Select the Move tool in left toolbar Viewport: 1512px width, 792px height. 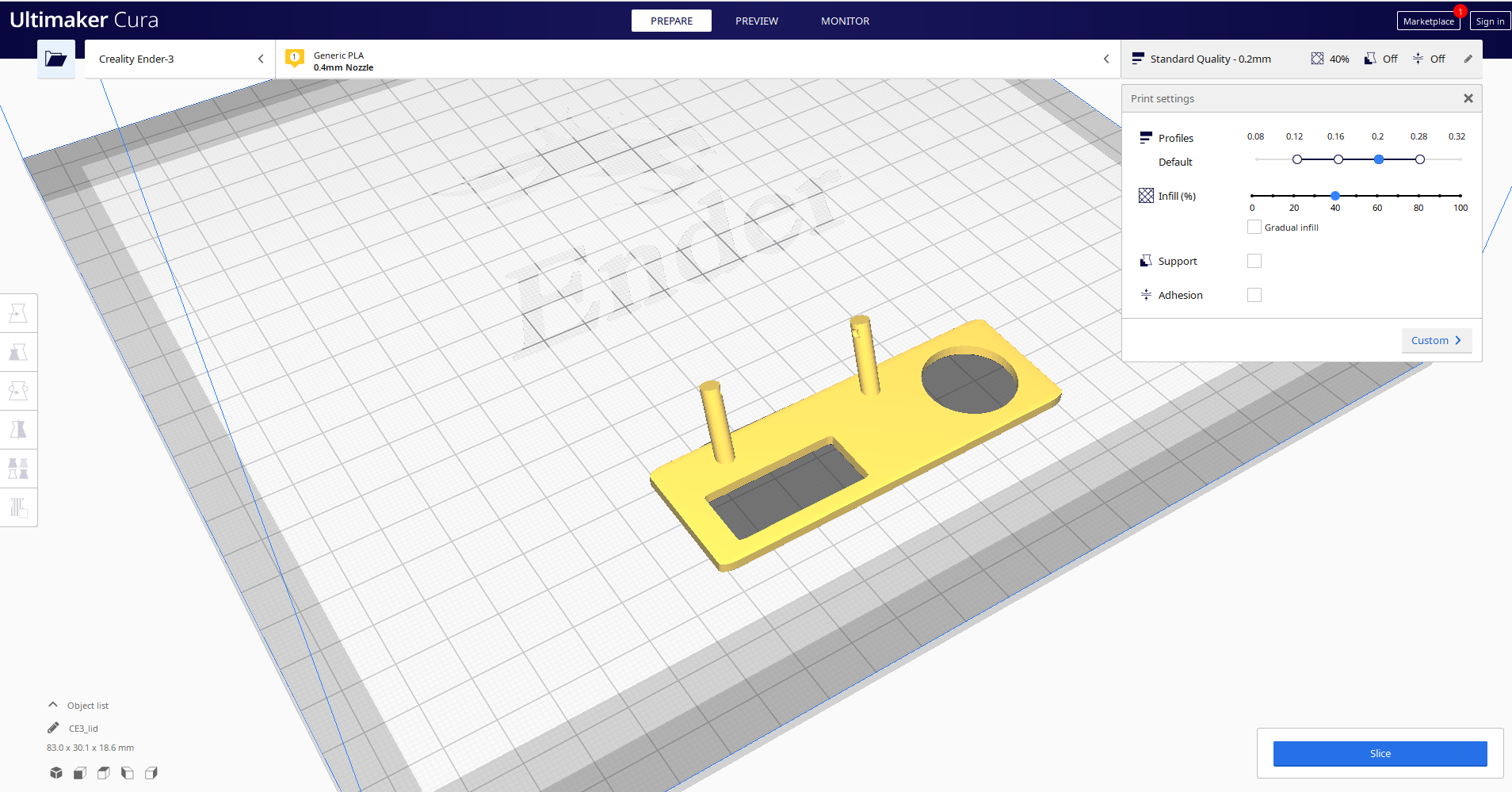(18, 314)
